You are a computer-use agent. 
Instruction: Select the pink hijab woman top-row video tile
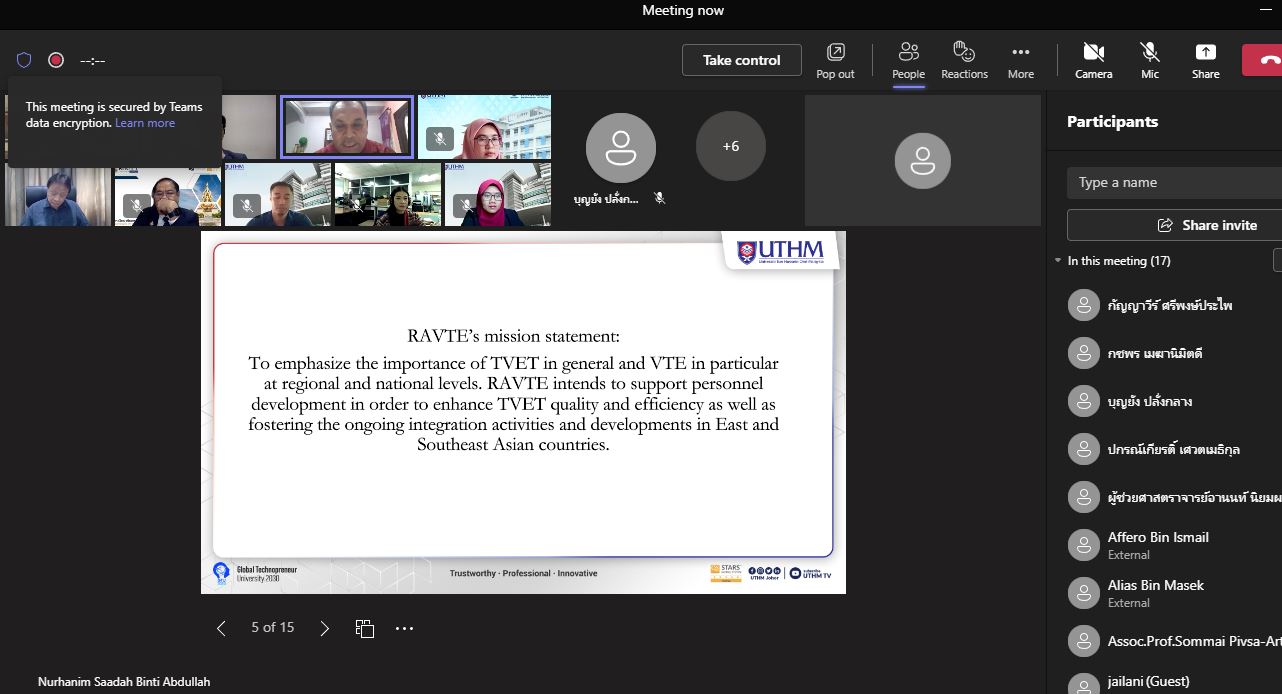click(x=484, y=127)
